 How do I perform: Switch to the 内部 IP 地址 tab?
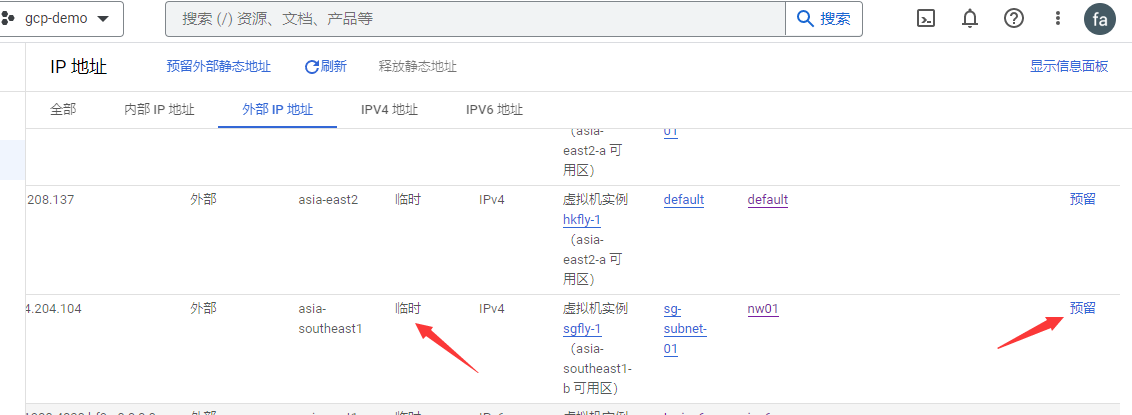tap(159, 109)
